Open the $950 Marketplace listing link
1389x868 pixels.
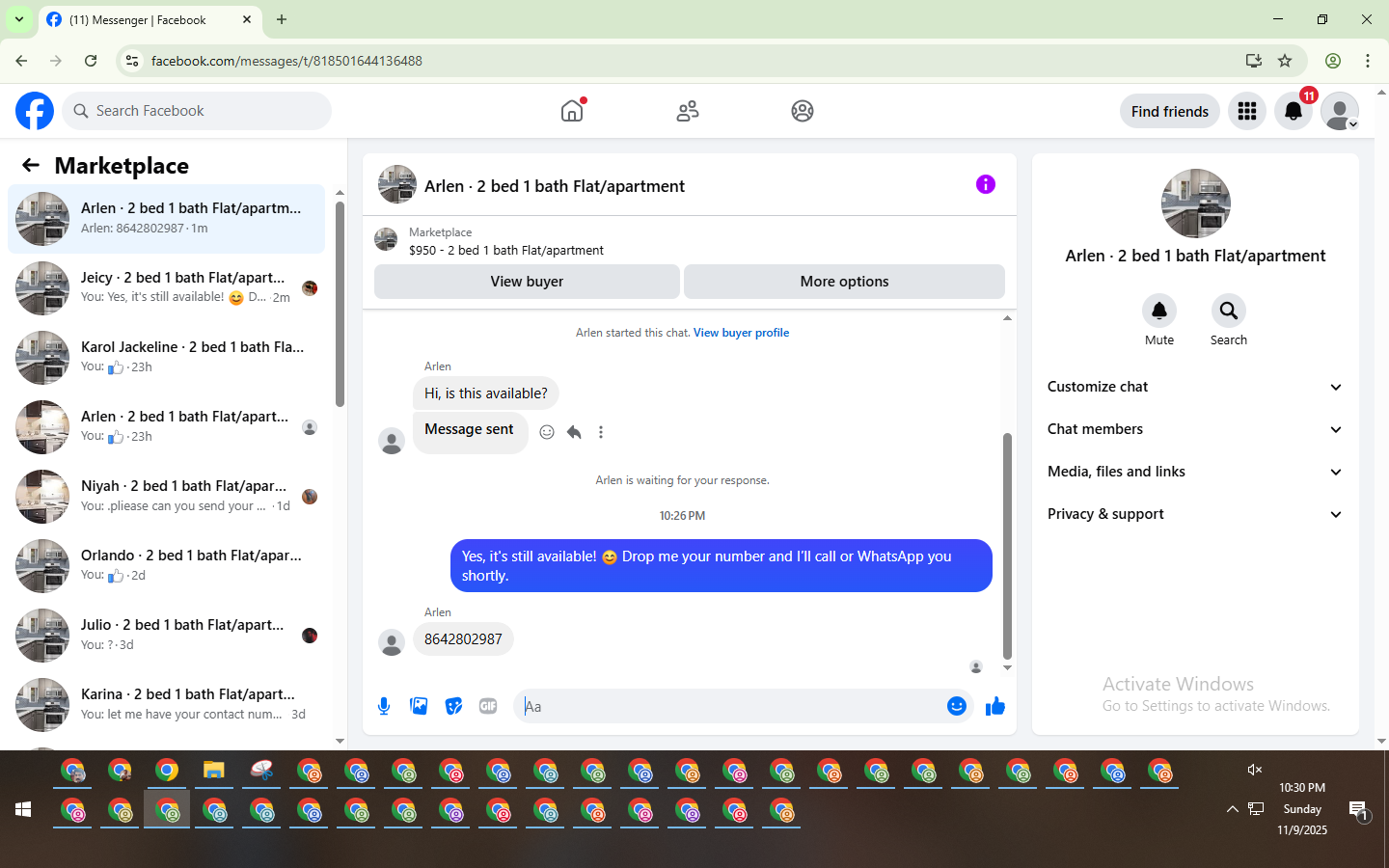click(x=506, y=250)
